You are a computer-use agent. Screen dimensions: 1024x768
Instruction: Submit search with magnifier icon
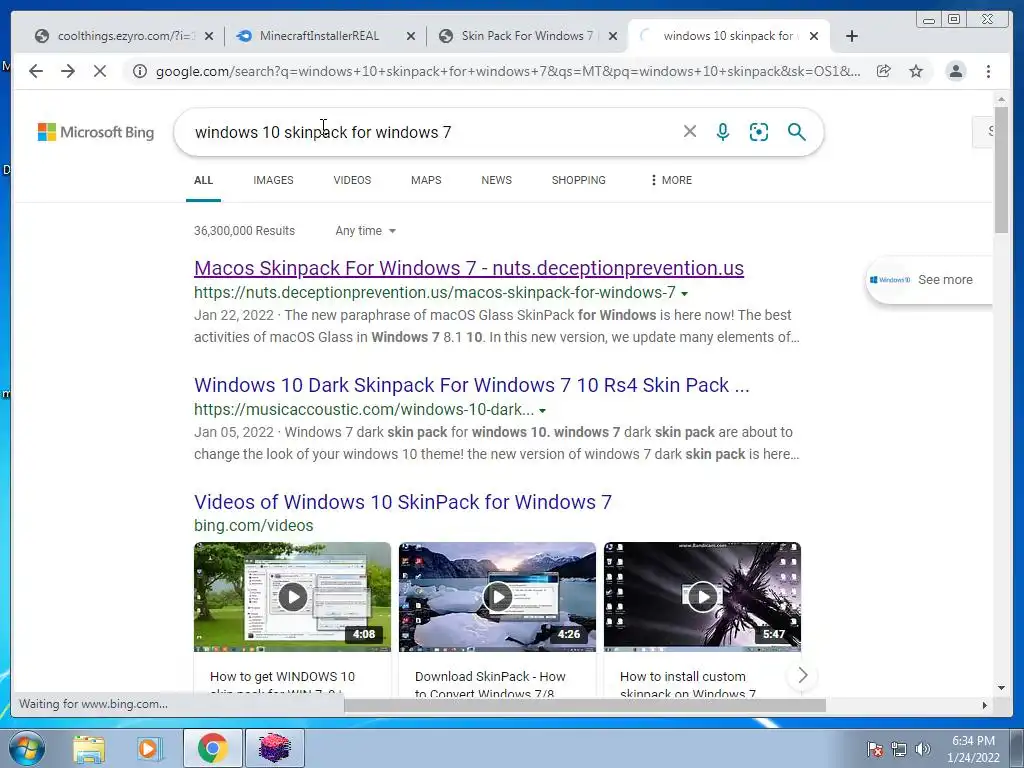coord(796,132)
